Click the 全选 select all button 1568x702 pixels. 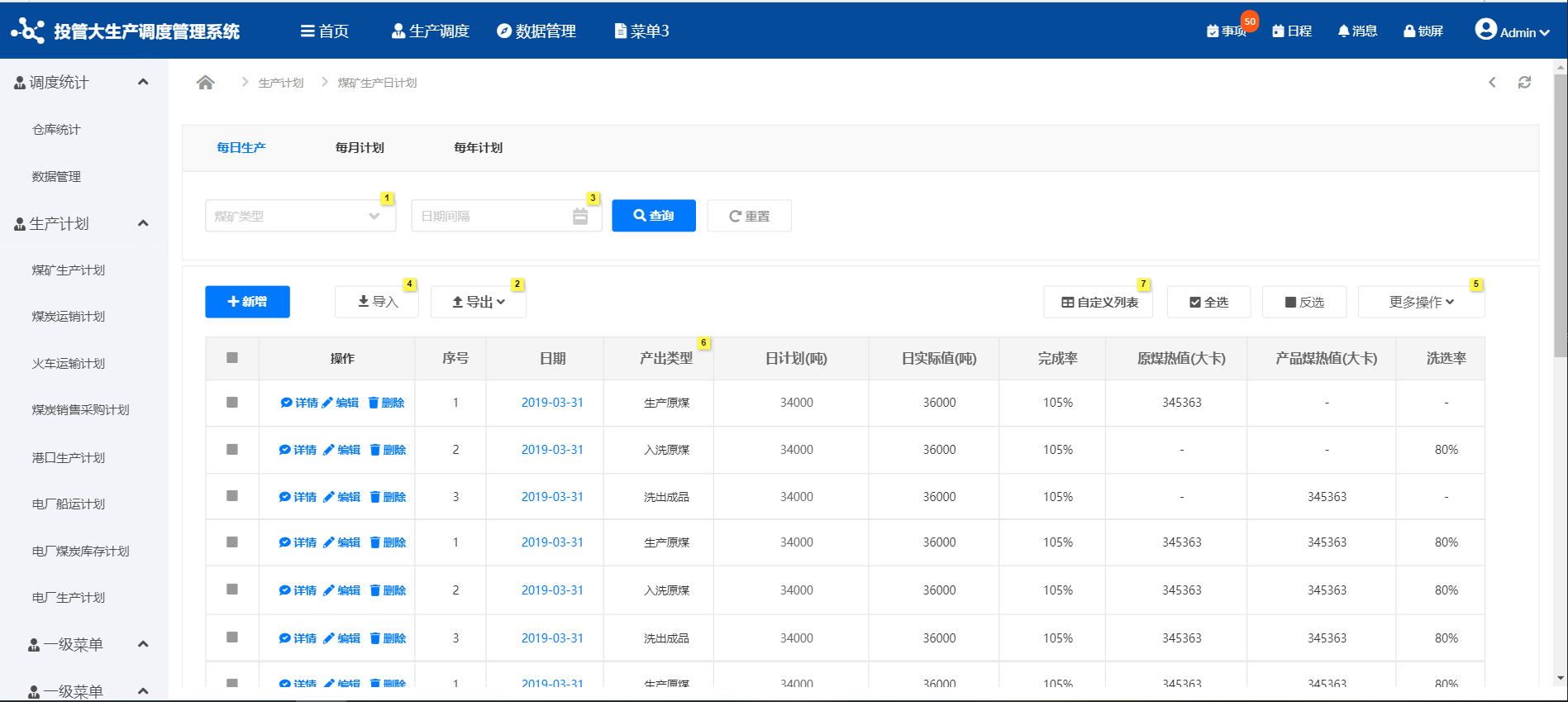click(x=1208, y=302)
